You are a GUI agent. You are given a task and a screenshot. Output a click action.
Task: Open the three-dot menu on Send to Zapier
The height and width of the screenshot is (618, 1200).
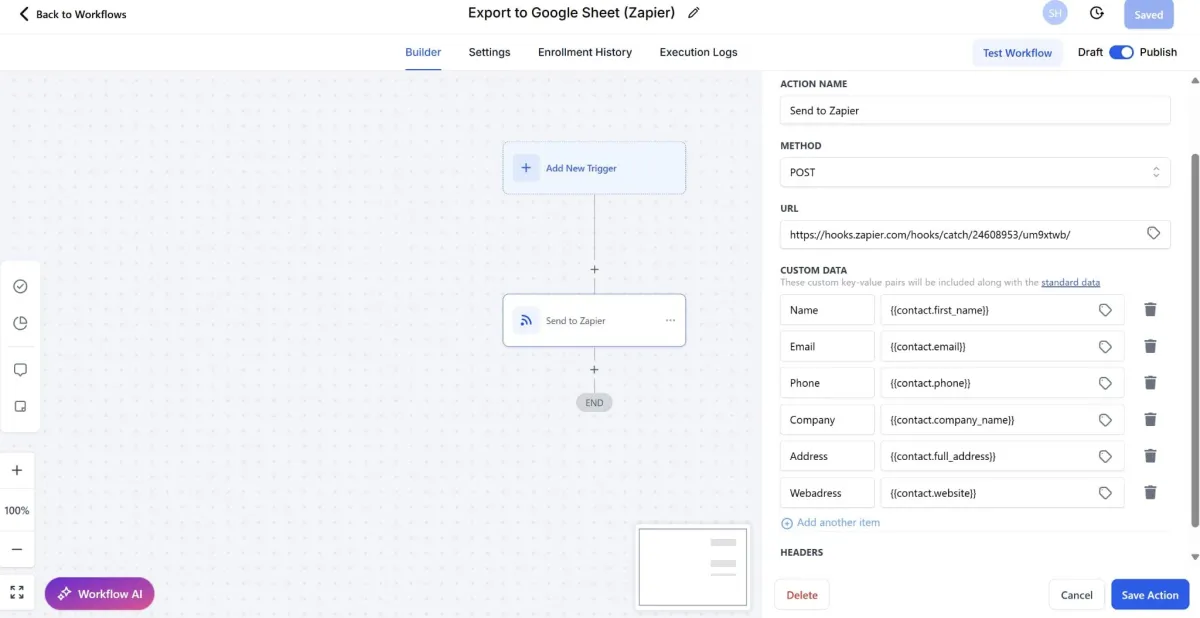click(670, 320)
